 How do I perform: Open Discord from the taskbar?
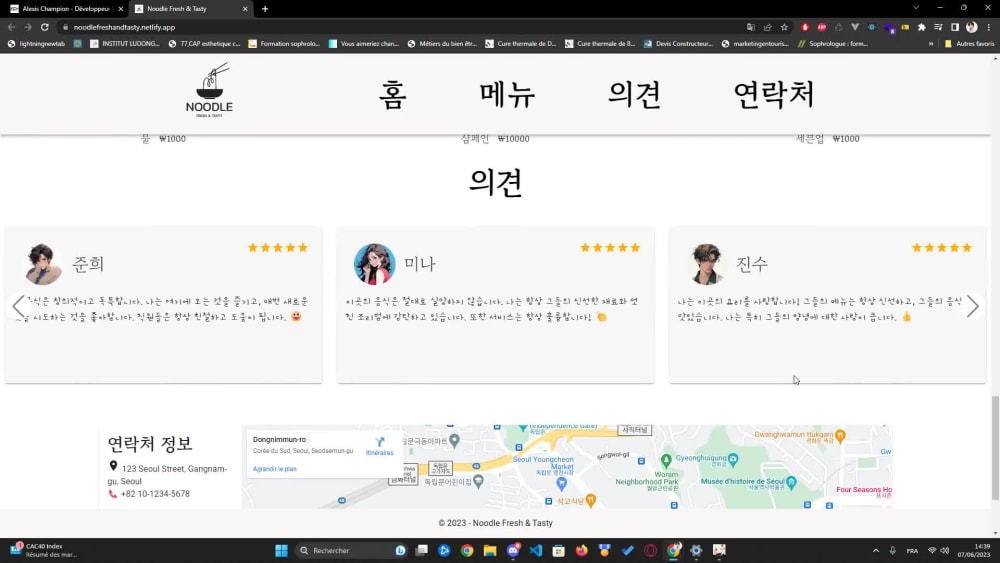(x=513, y=551)
